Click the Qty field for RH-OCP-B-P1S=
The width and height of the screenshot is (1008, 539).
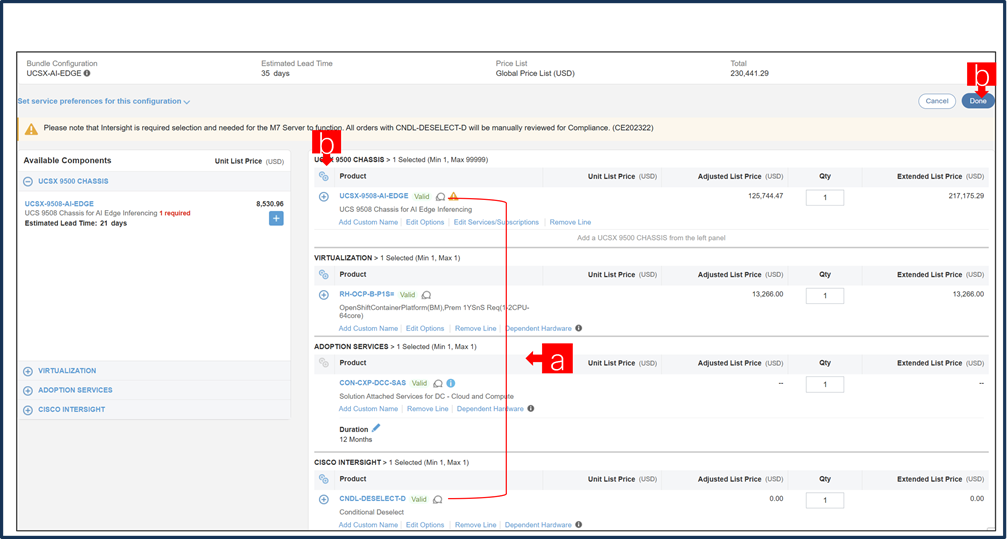coord(825,296)
